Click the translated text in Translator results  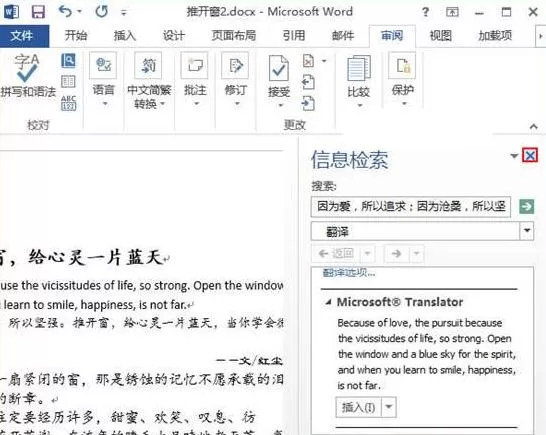(x=427, y=354)
